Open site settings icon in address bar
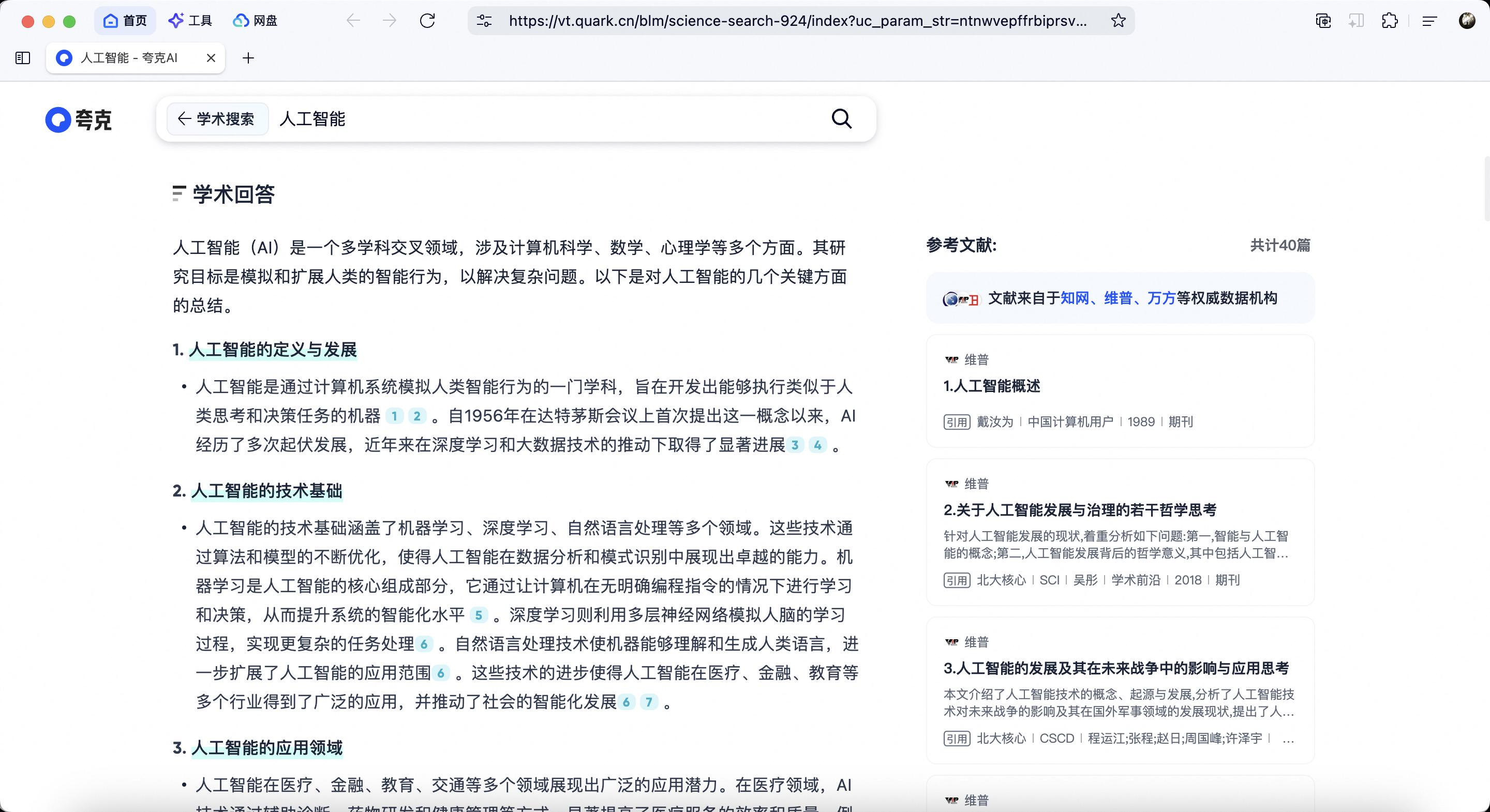This screenshot has height=812, width=1490. (x=484, y=21)
